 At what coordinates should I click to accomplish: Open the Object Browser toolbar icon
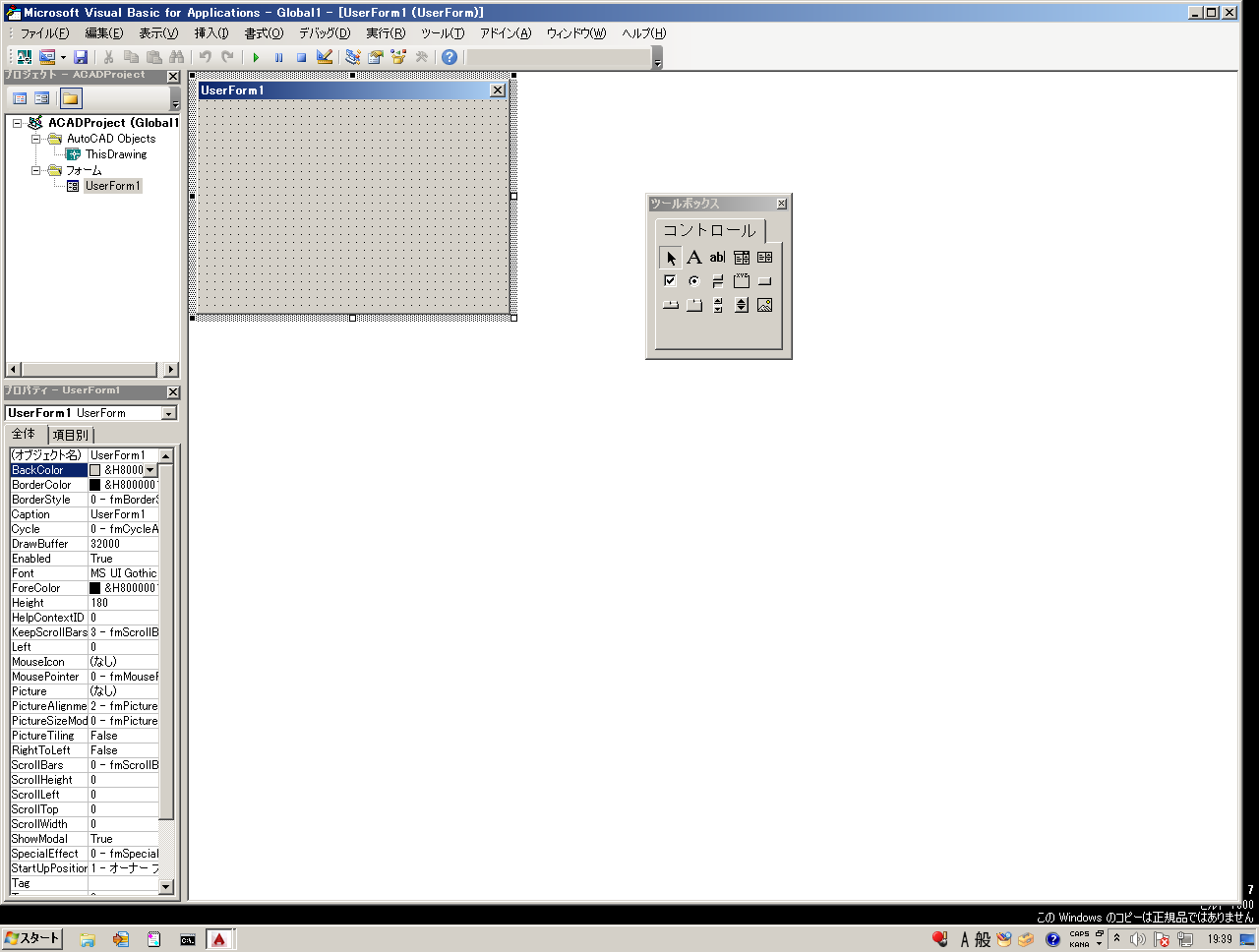click(x=398, y=57)
